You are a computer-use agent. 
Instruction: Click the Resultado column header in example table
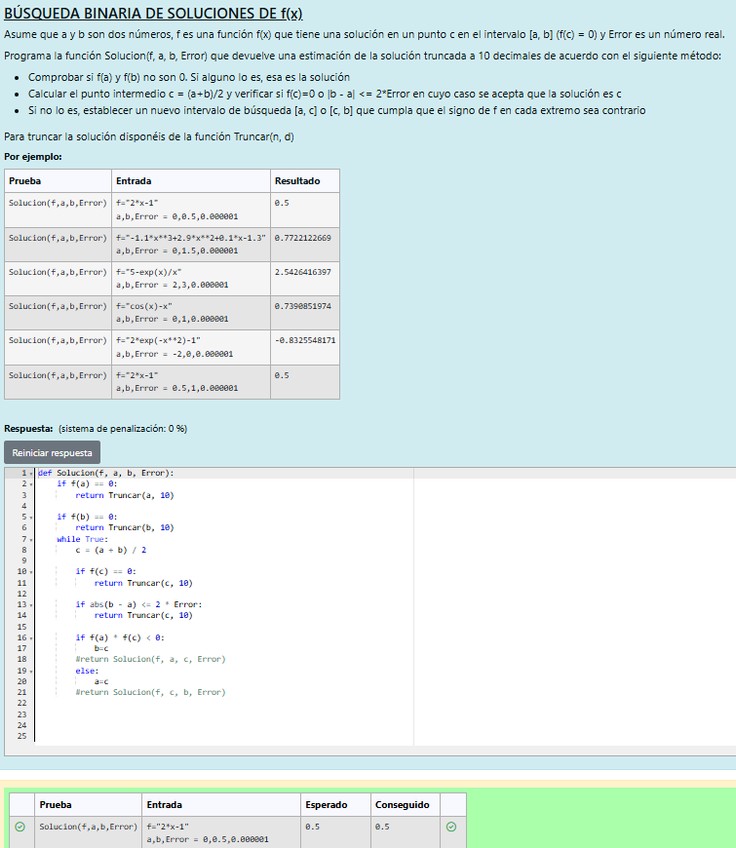297,181
